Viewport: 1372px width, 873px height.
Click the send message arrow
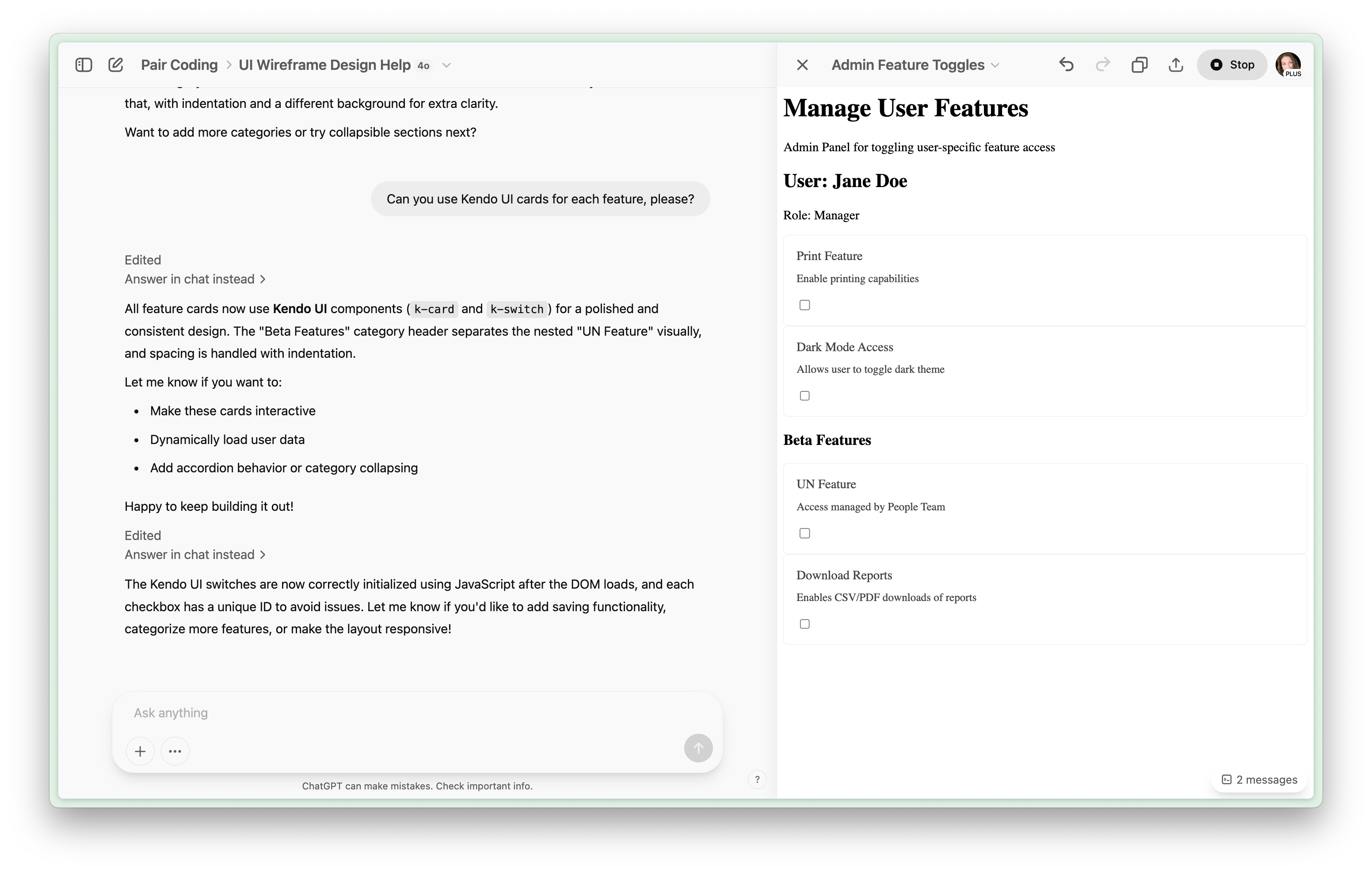point(698,747)
